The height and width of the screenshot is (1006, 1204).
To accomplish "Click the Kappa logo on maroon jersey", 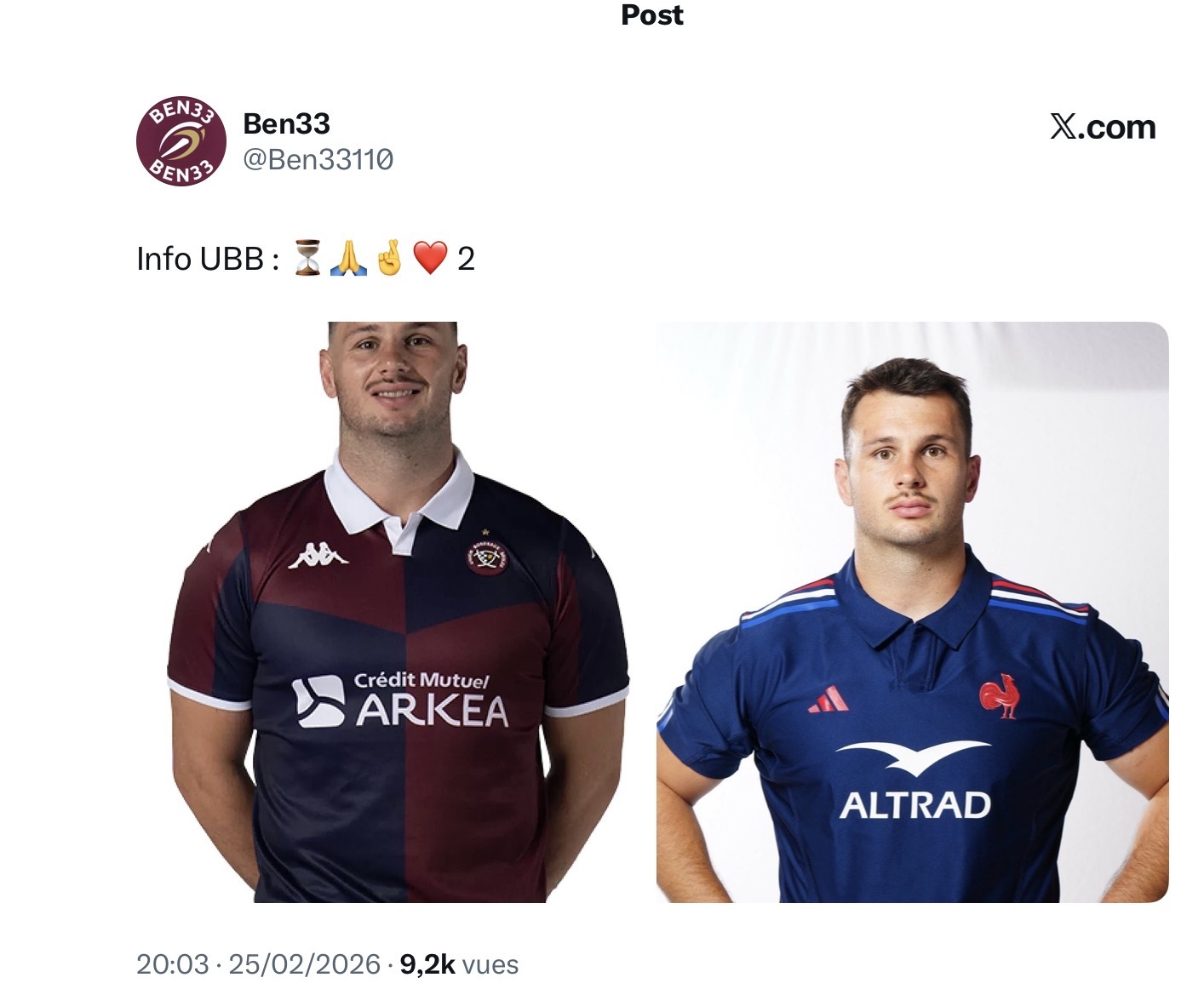I will tap(318, 555).
